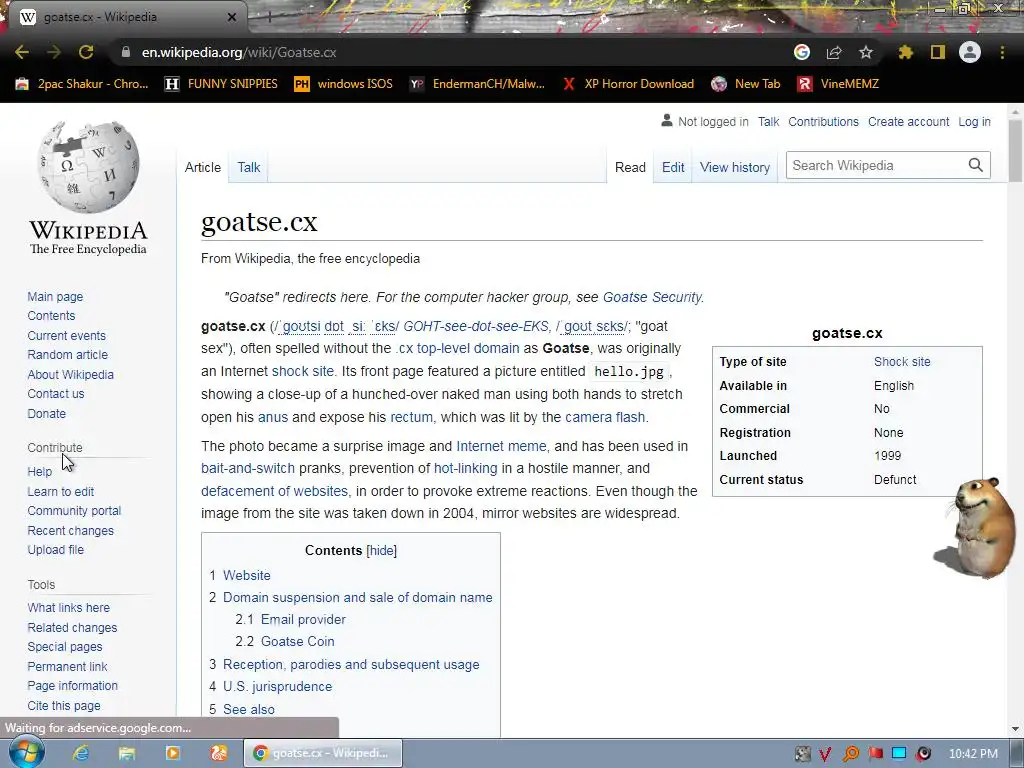Open the Action Center flag tray icon
The width and height of the screenshot is (1024, 768).
[x=876, y=754]
